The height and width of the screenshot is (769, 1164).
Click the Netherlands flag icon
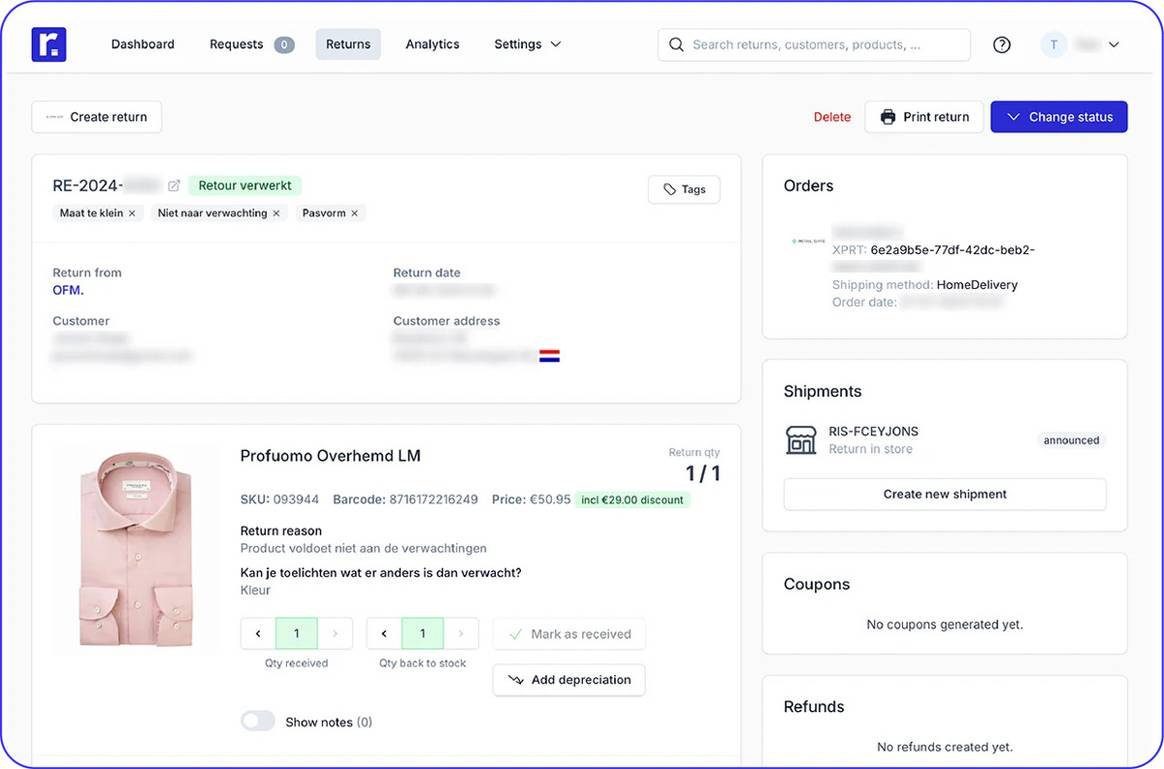549,356
